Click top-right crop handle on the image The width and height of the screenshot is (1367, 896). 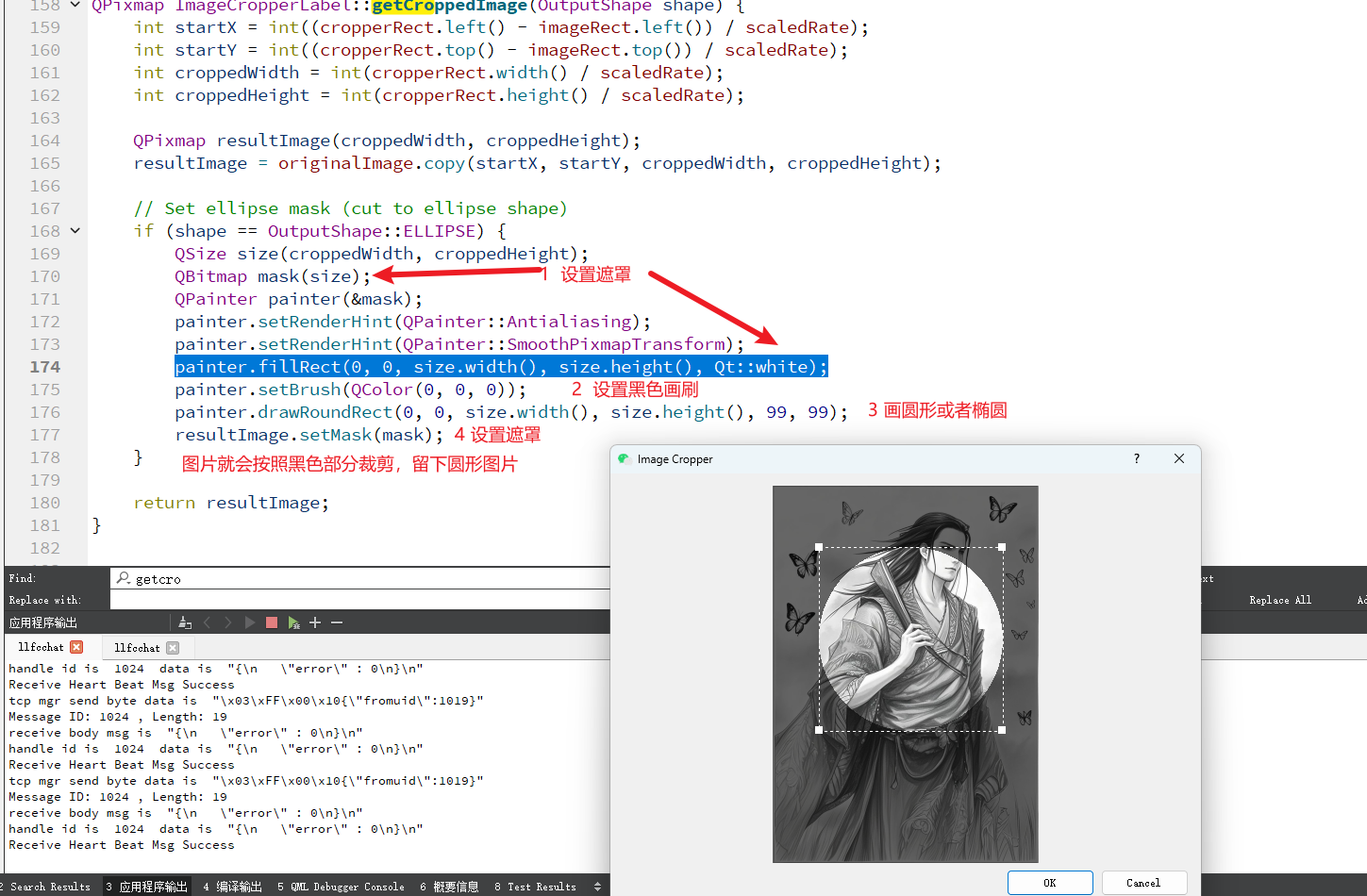(1002, 547)
